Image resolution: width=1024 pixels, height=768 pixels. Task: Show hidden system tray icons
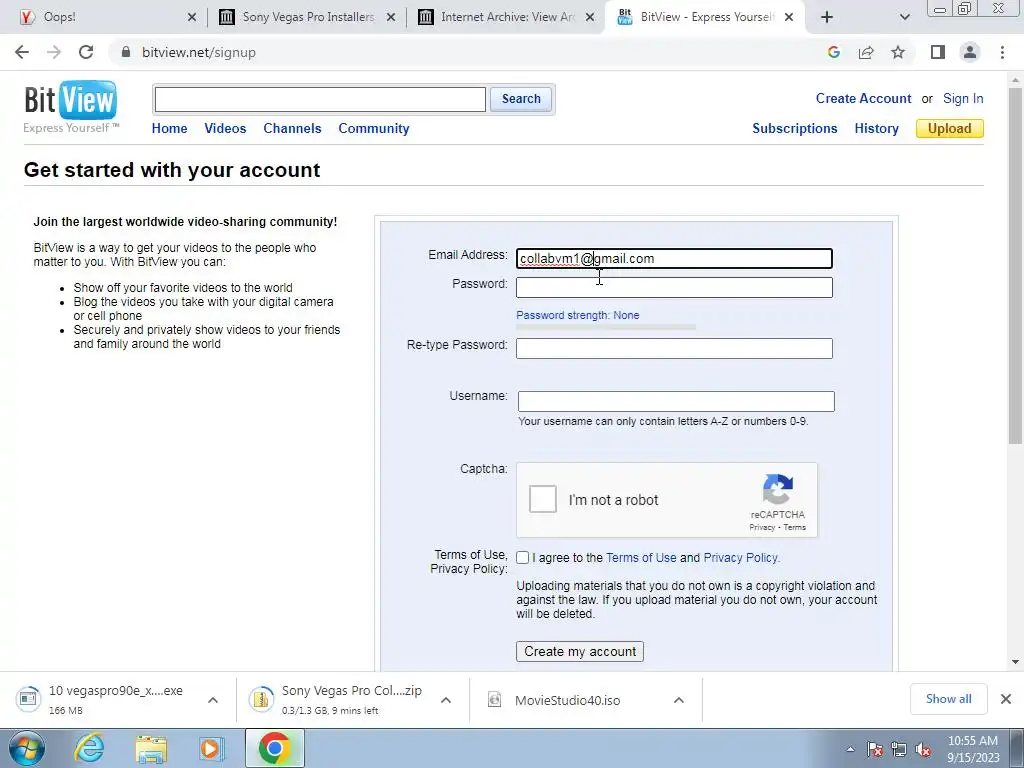[x=850, y=750]
